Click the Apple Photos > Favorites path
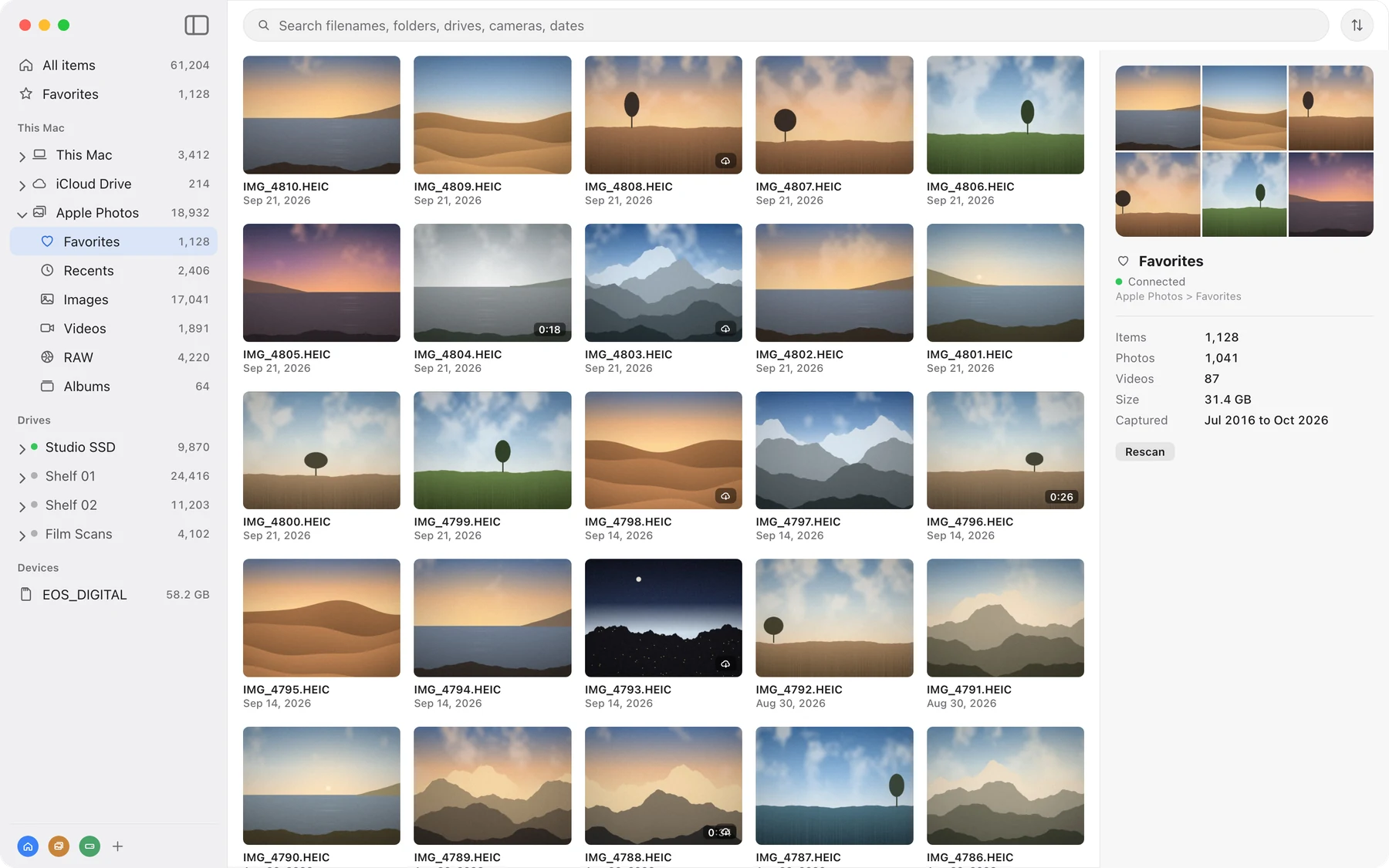 1178,296
